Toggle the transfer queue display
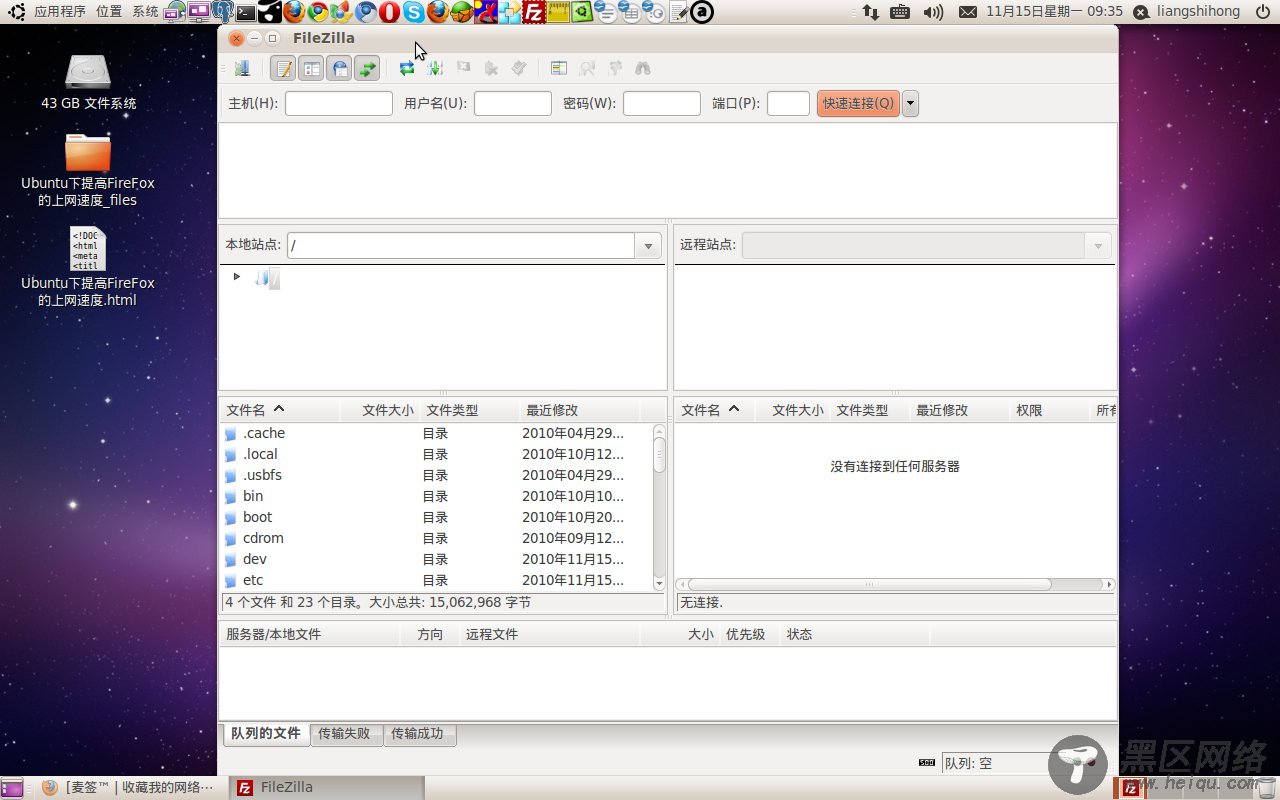Viewport: 1280px width, 800px height. (368, 69)
